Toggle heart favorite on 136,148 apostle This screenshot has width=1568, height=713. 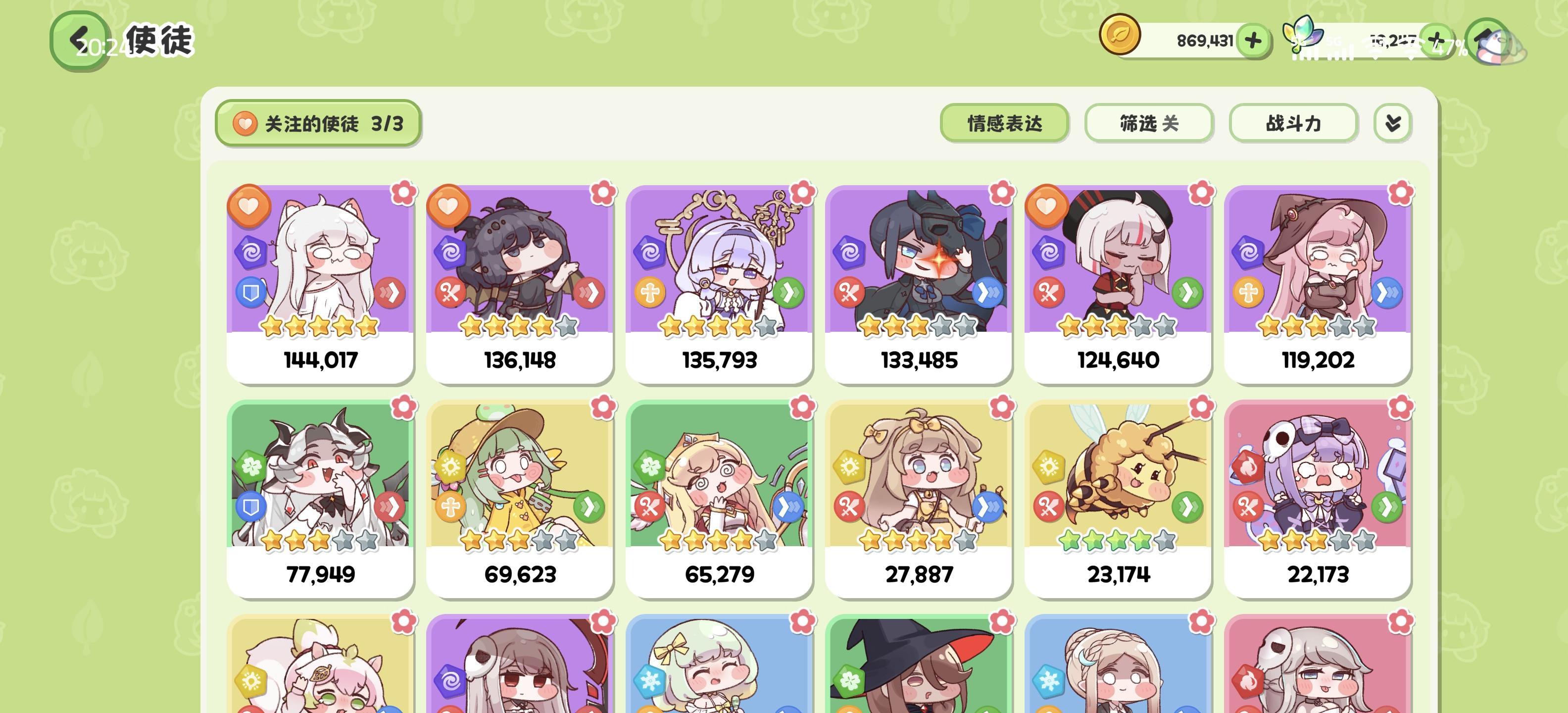point(448,206)
